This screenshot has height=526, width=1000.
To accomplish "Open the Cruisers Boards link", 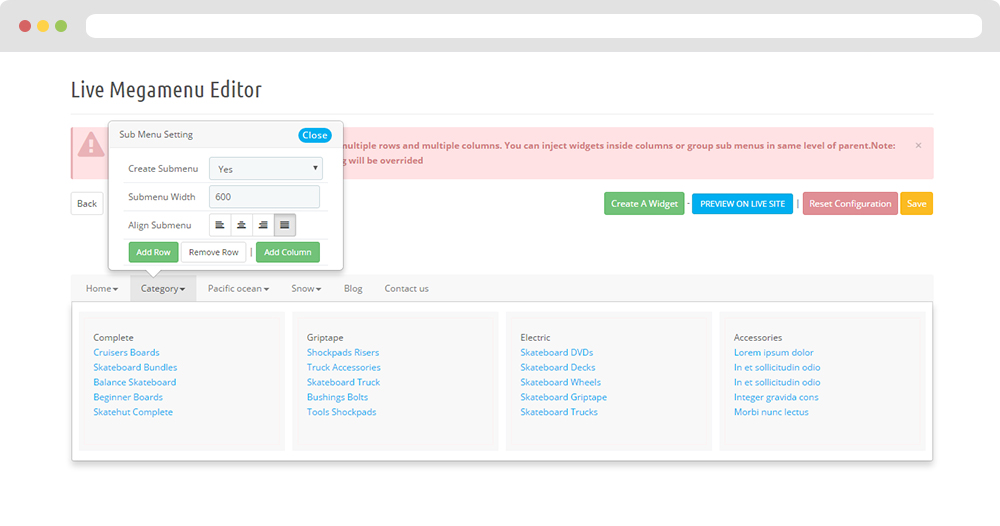I will point(126,352).
